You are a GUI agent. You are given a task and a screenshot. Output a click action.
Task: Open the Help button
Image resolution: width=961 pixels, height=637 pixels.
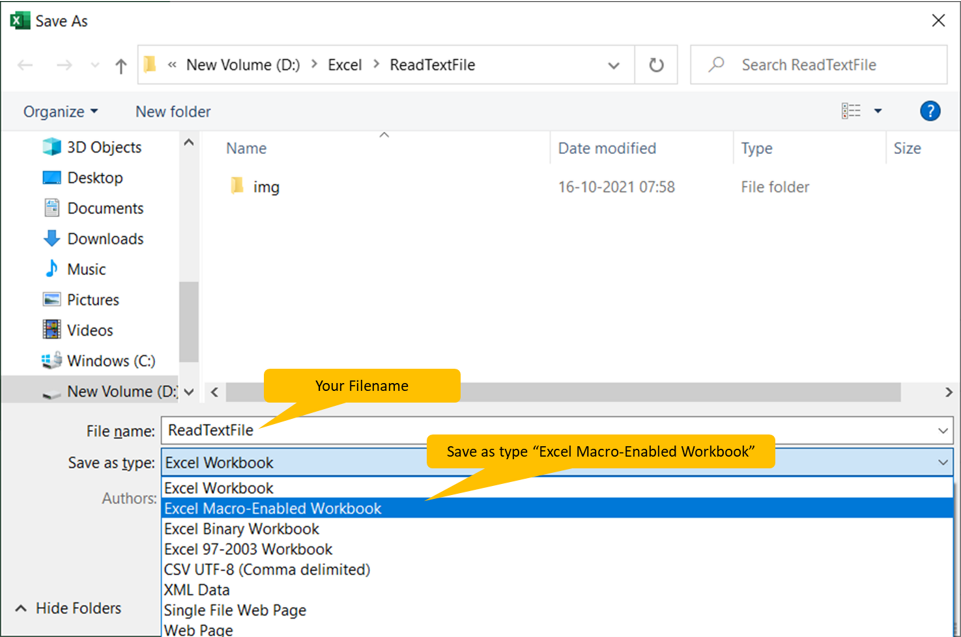pyautogui.click(x=930, y=111)
